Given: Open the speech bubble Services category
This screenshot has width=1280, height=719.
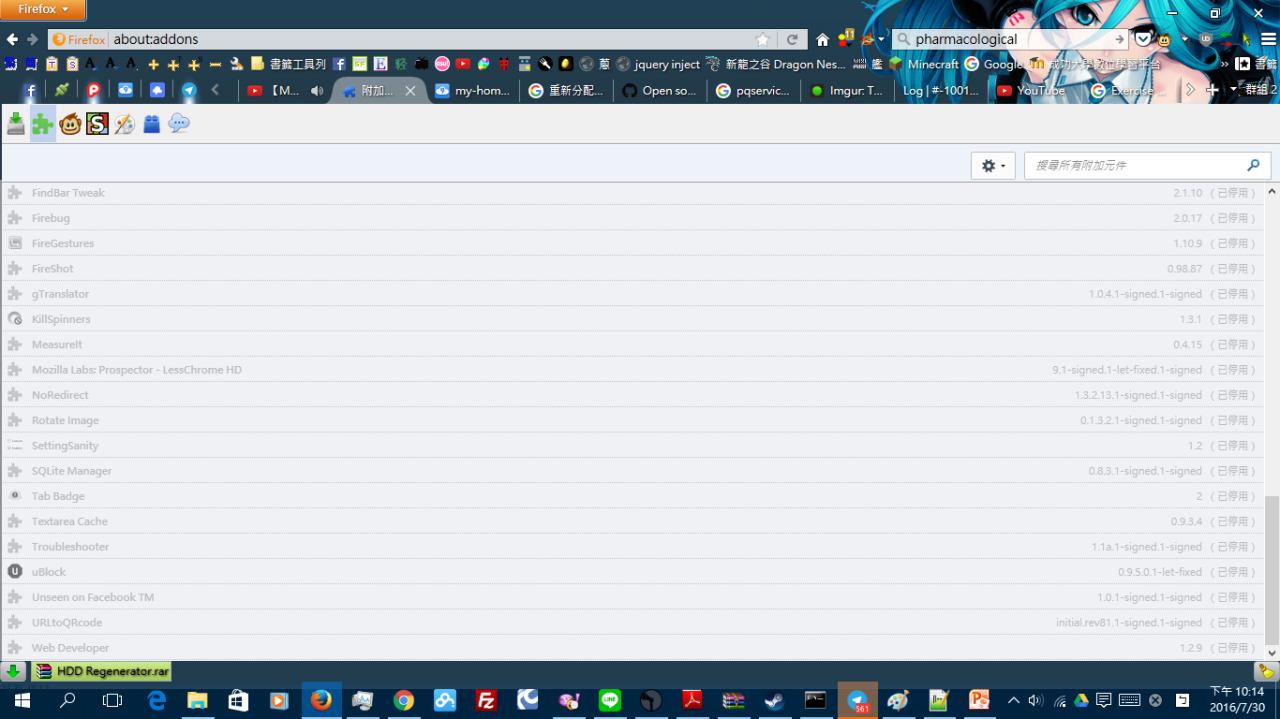Looking at the screenshot, I should pyautogui.click(x=178, y=124).
